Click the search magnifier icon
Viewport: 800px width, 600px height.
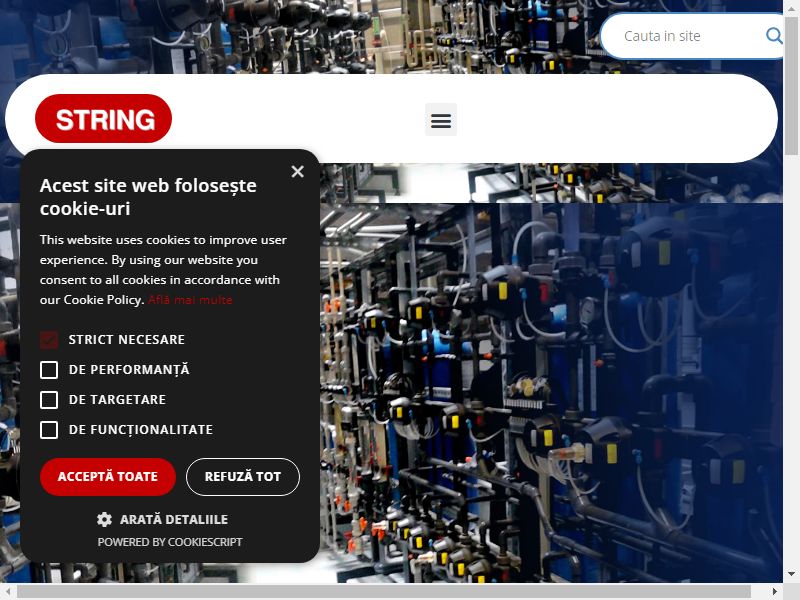(773, 36)
